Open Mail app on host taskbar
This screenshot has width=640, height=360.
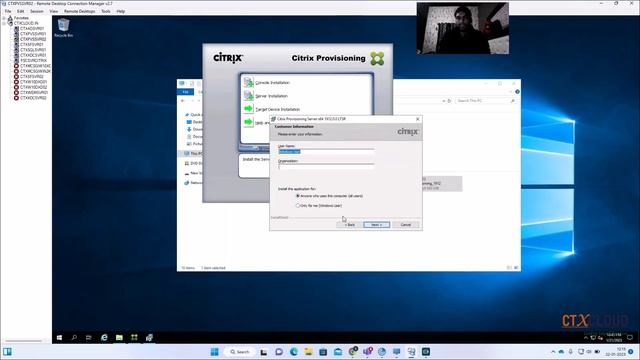click(338, 352)
